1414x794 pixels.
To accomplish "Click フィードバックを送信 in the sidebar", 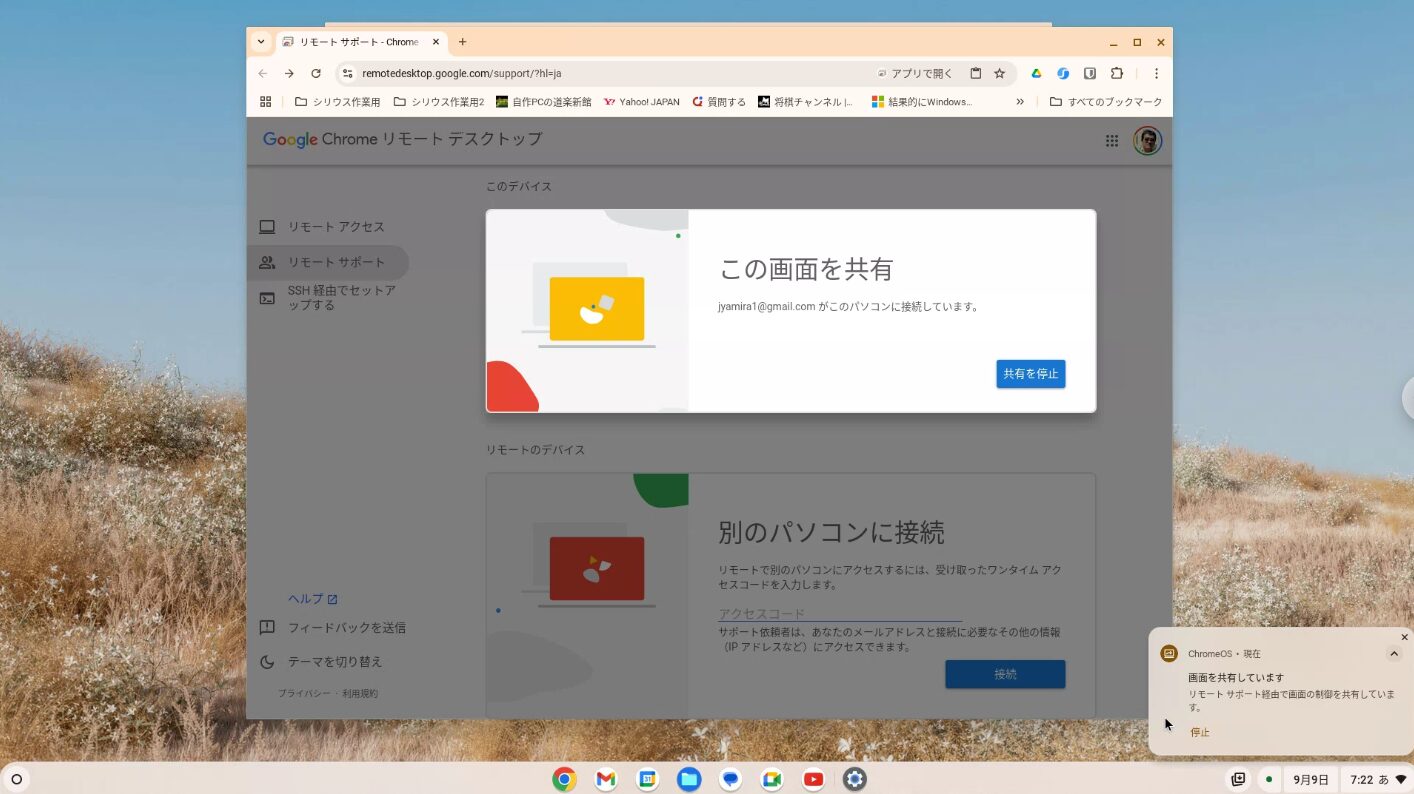I will 332,628.
